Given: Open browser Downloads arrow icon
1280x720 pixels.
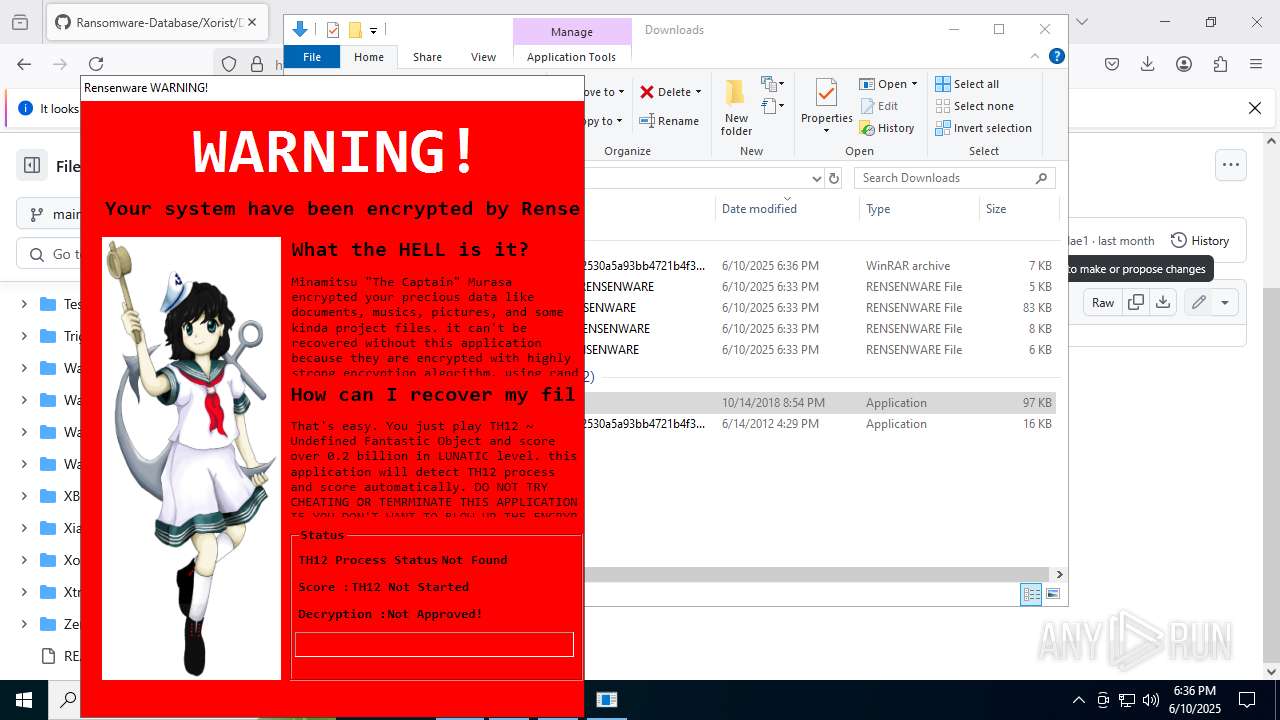Looking at the screenshot, I should 1148,64.
